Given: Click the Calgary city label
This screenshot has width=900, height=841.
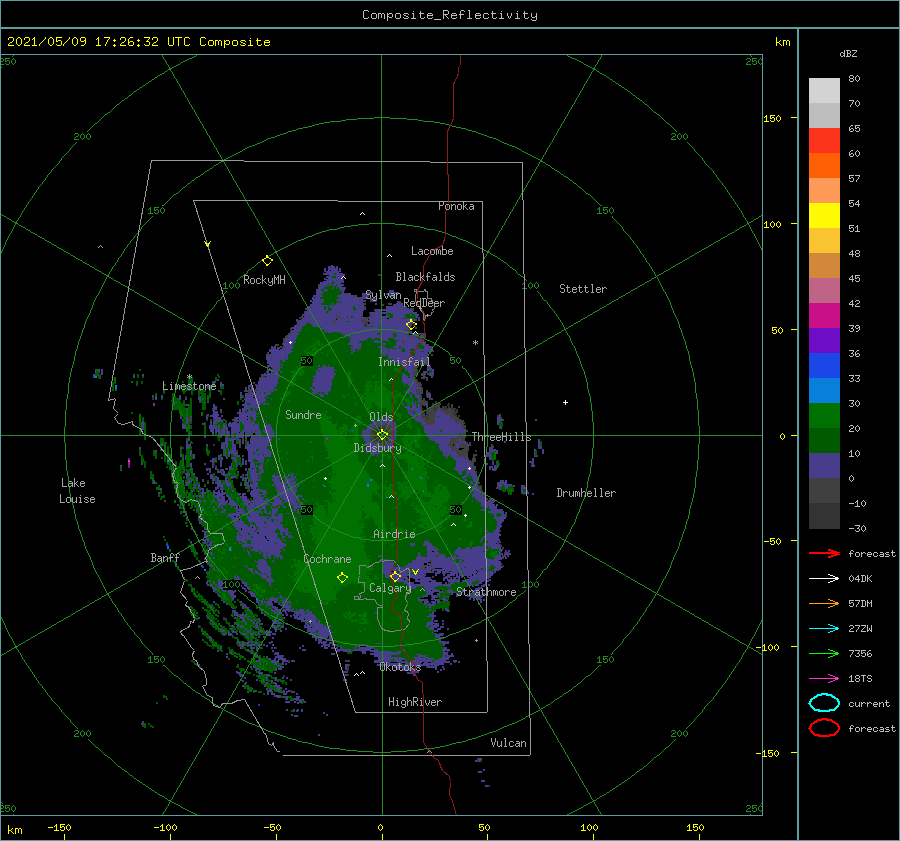Looking at the screenshot, I should click(x=390, y=588).
